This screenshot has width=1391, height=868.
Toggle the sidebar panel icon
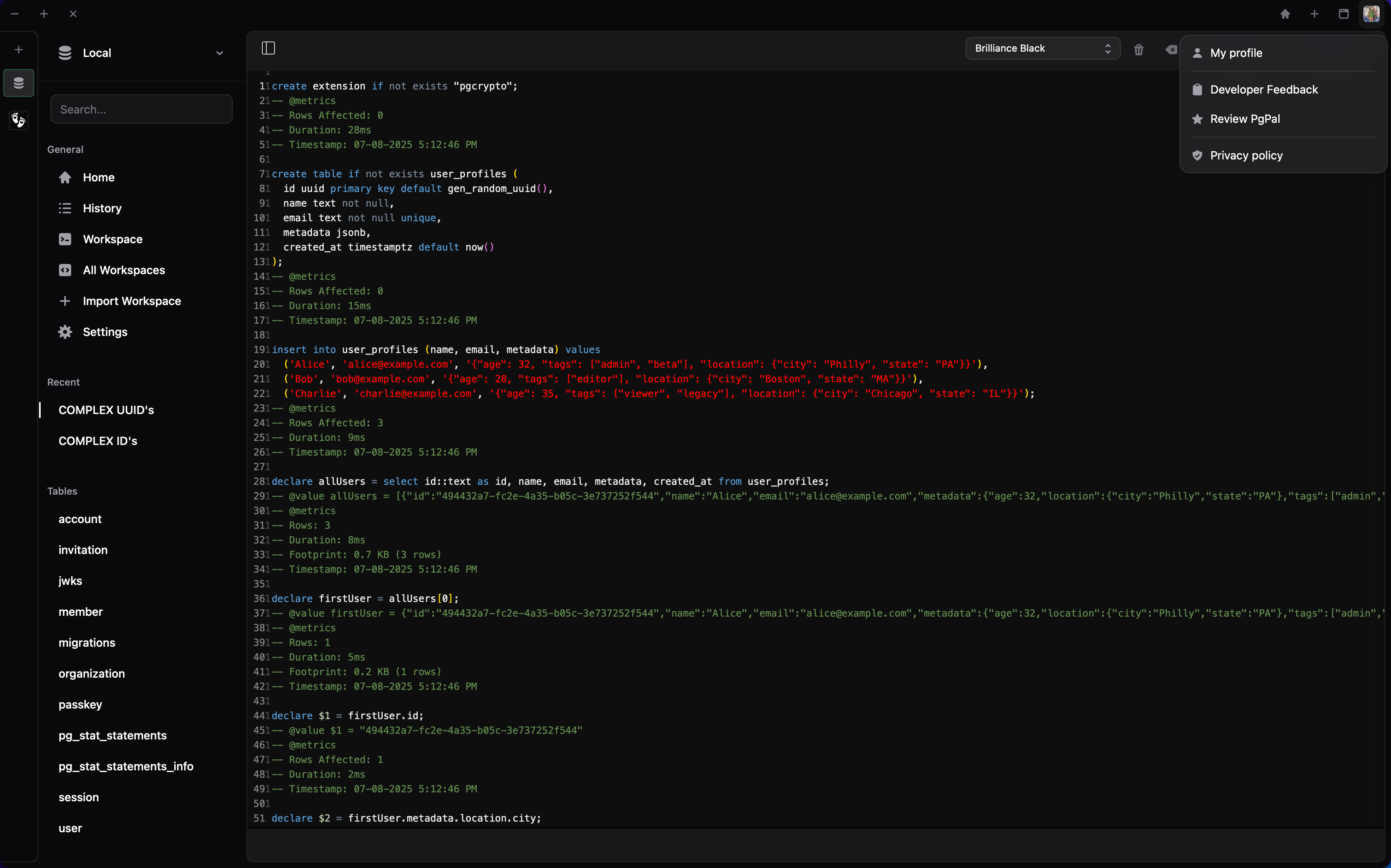click(x=268, y=48)
